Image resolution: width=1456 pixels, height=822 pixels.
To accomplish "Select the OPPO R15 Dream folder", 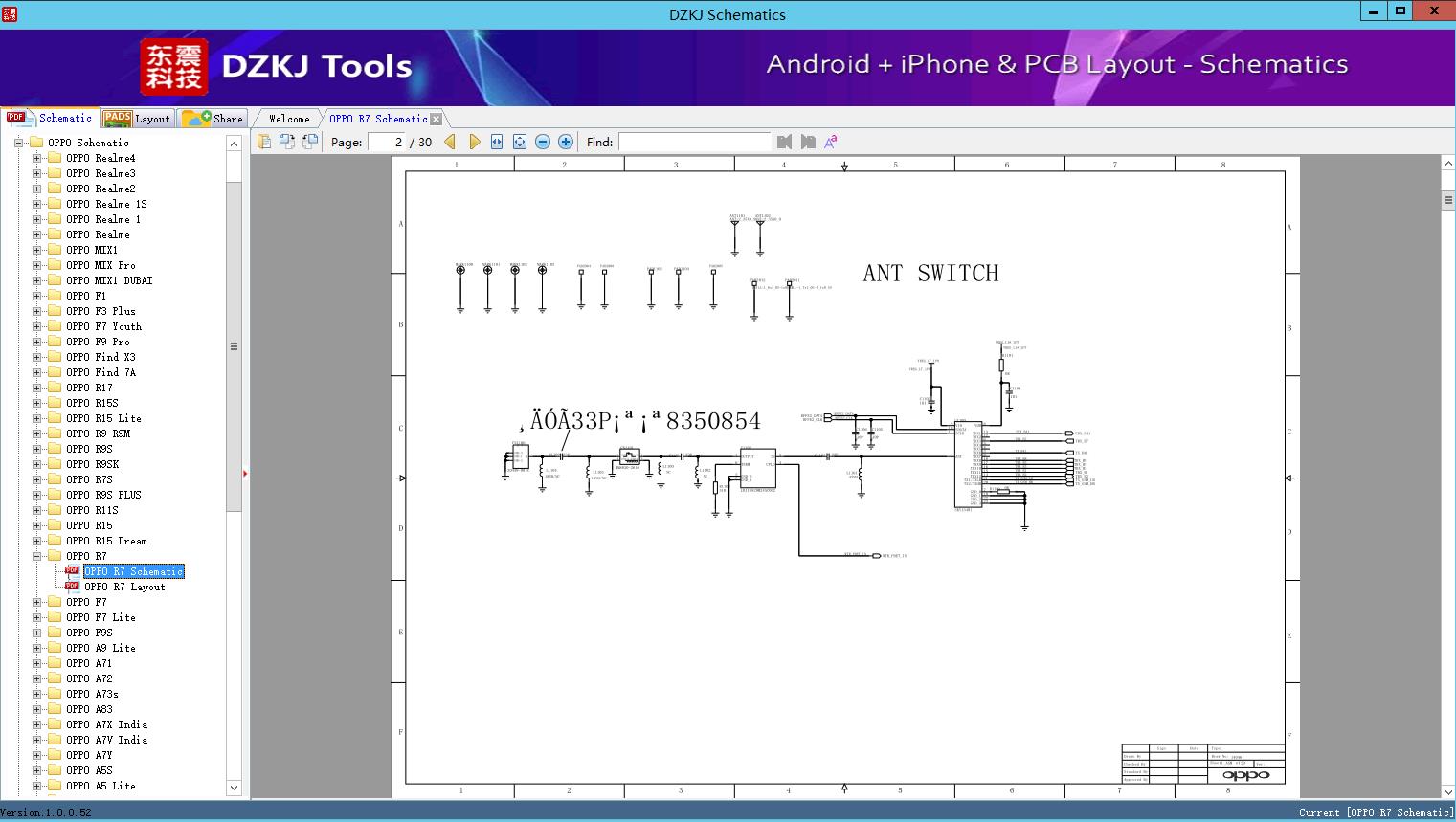I will coord(106,541).
